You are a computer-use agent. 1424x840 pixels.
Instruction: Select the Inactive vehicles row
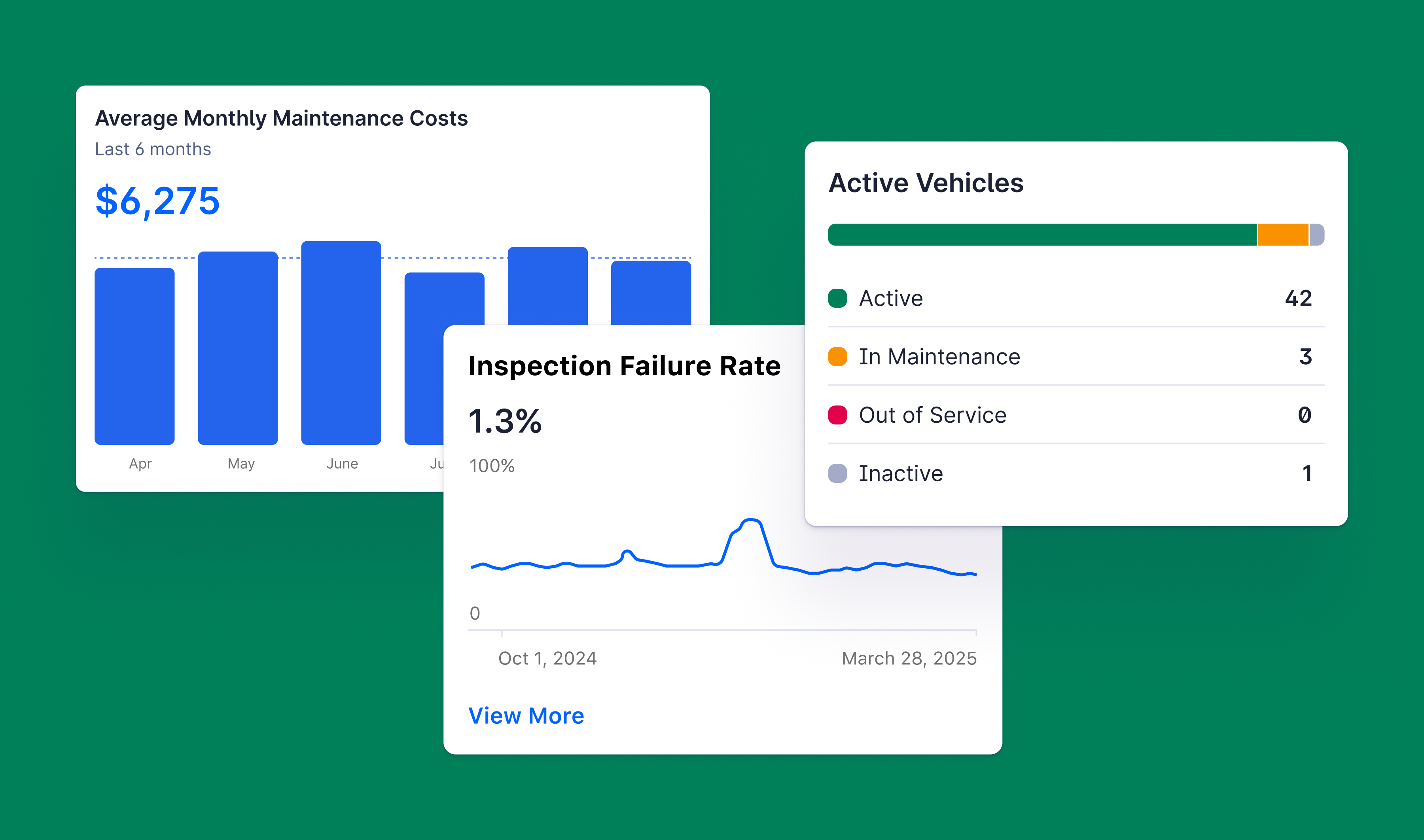[x=1076, y=473]
